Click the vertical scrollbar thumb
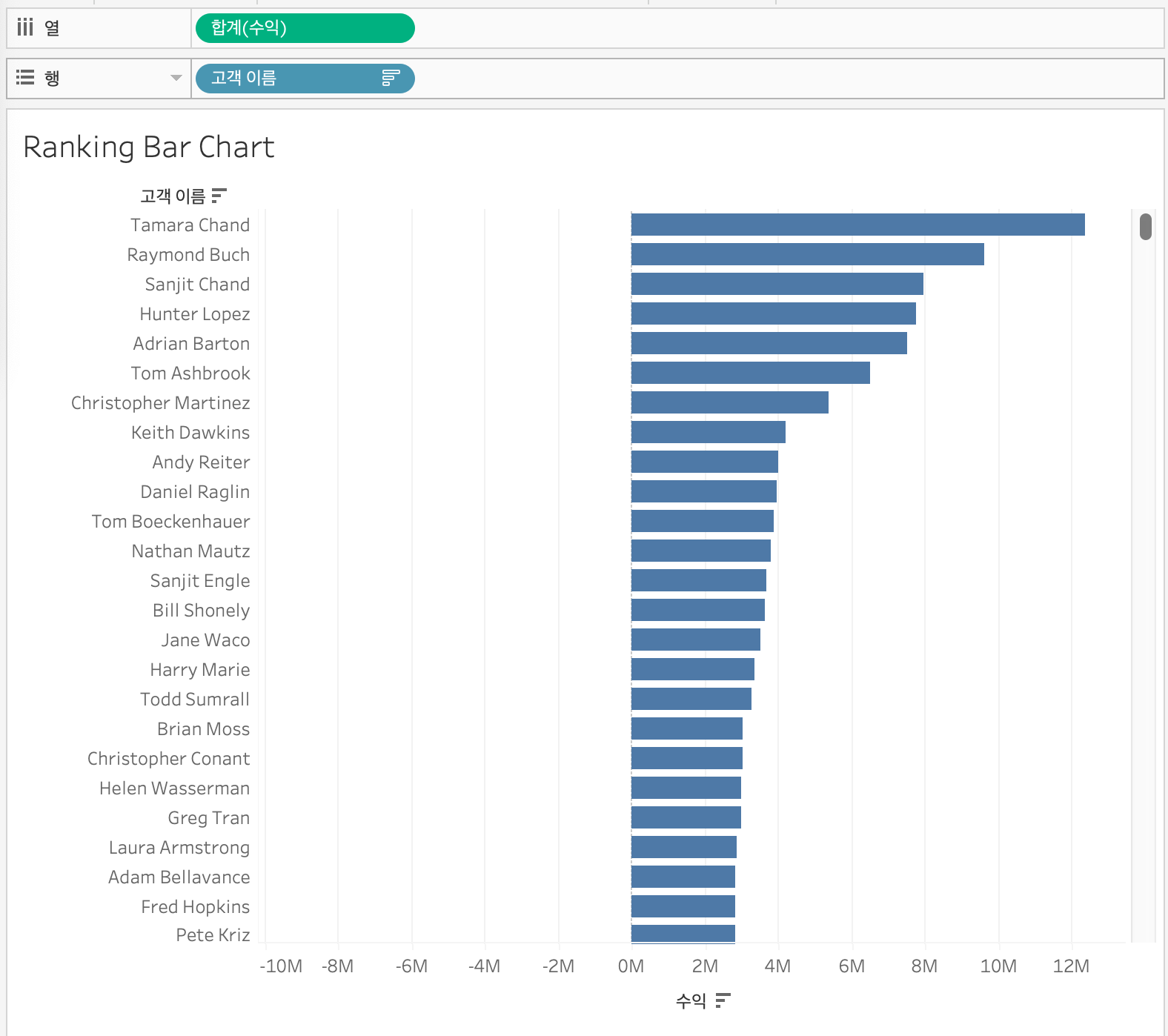 [1146, 227]
